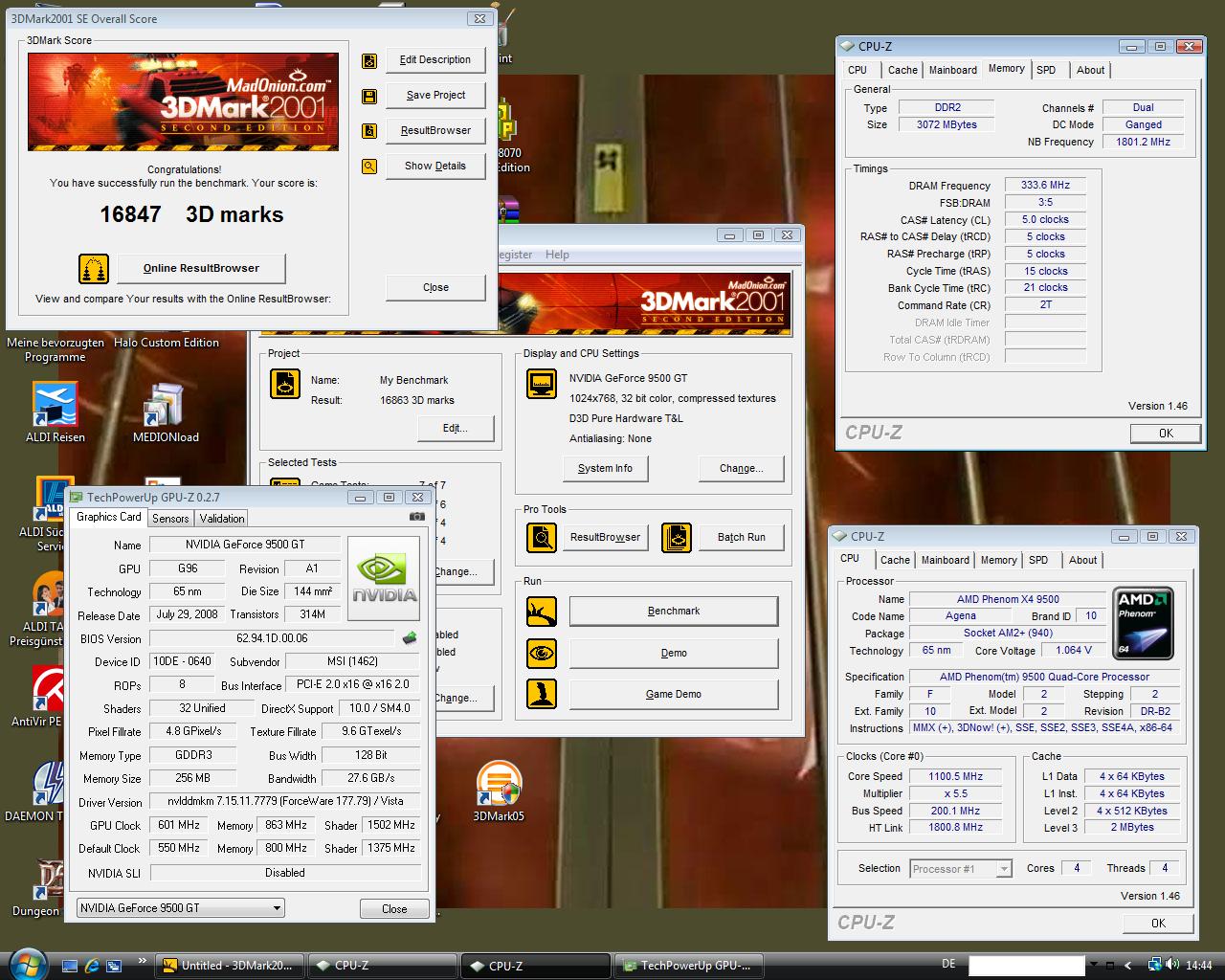
Task: Open the SPD tab in the upper CPU-Z window
Action: (x=1046, y=70)
